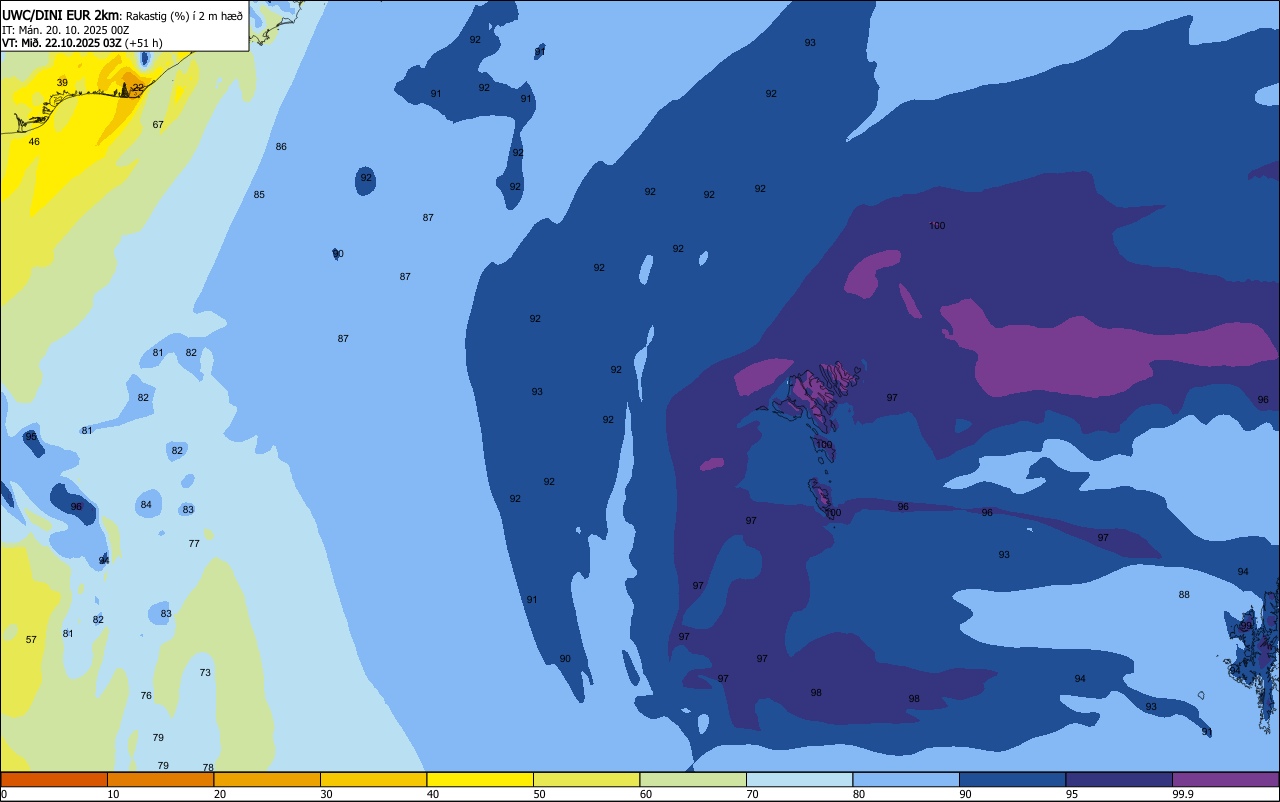This screenshot has height=802, width=1280.
Task: Select the dark indigo 95–99.9 legend band
Action: pyautogui.click(x=1119, y=779)
